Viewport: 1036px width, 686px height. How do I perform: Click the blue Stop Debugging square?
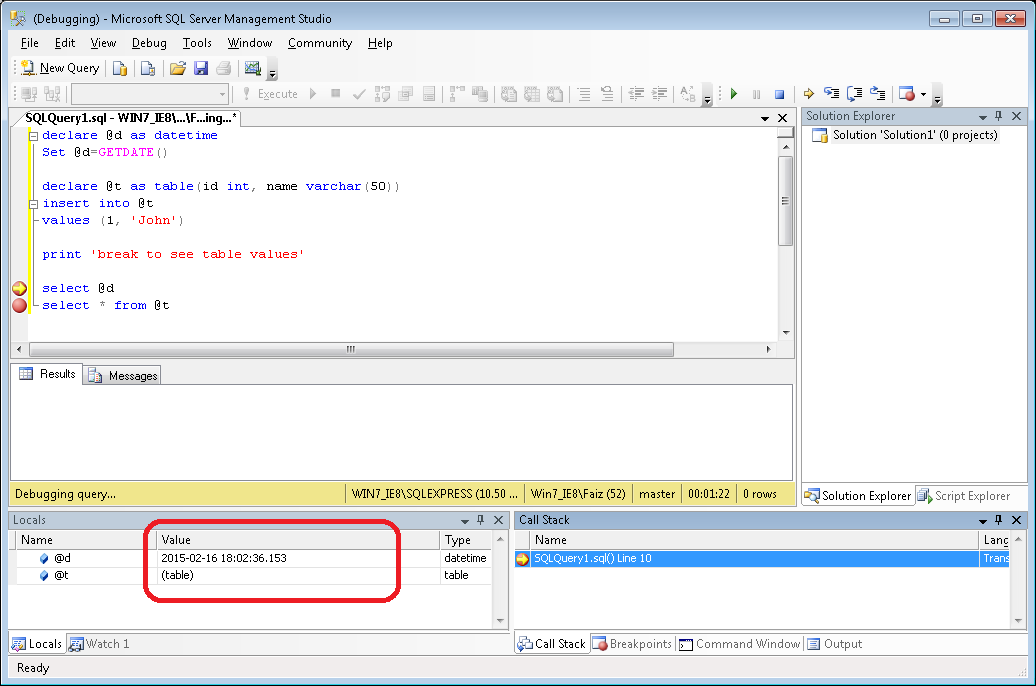[780, 94]
